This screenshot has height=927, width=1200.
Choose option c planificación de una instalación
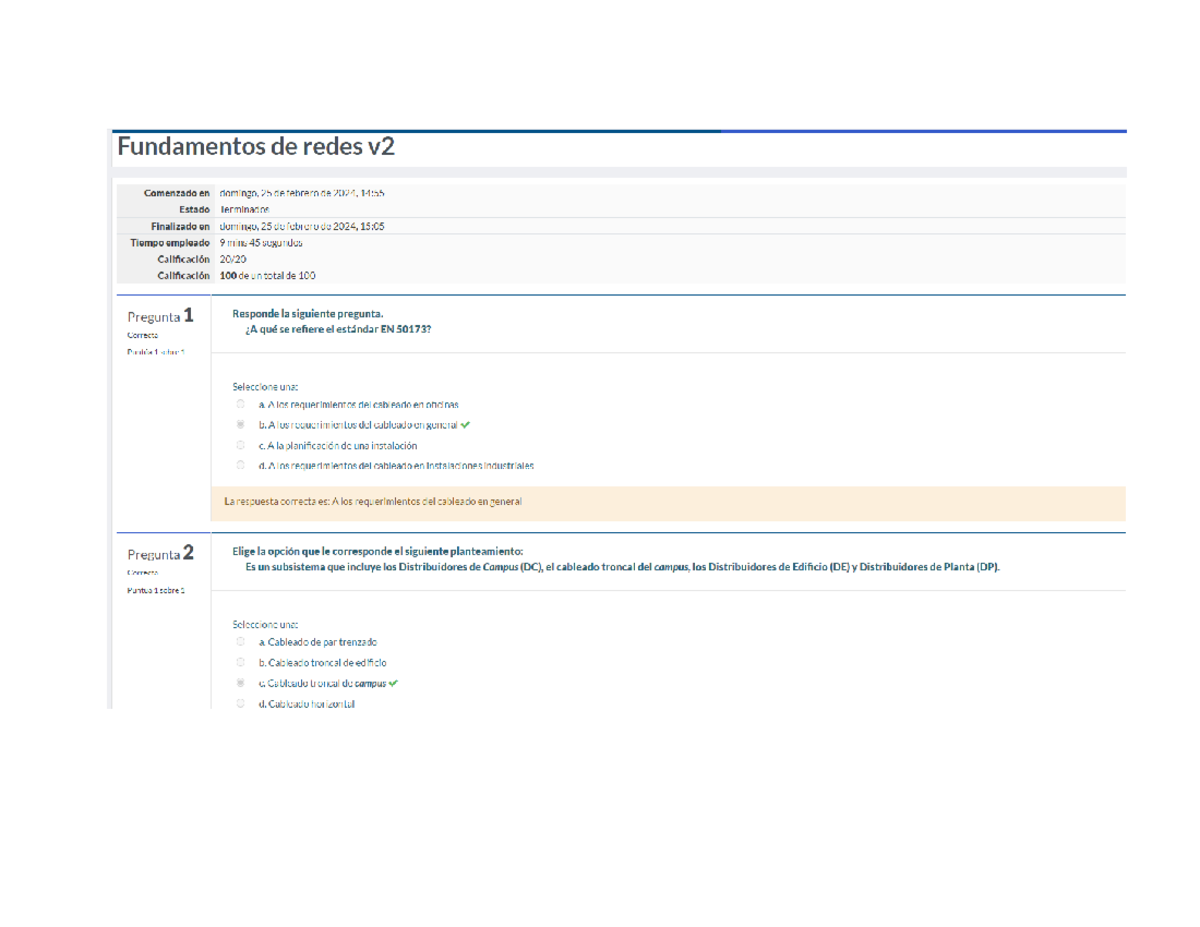point(241,445)
